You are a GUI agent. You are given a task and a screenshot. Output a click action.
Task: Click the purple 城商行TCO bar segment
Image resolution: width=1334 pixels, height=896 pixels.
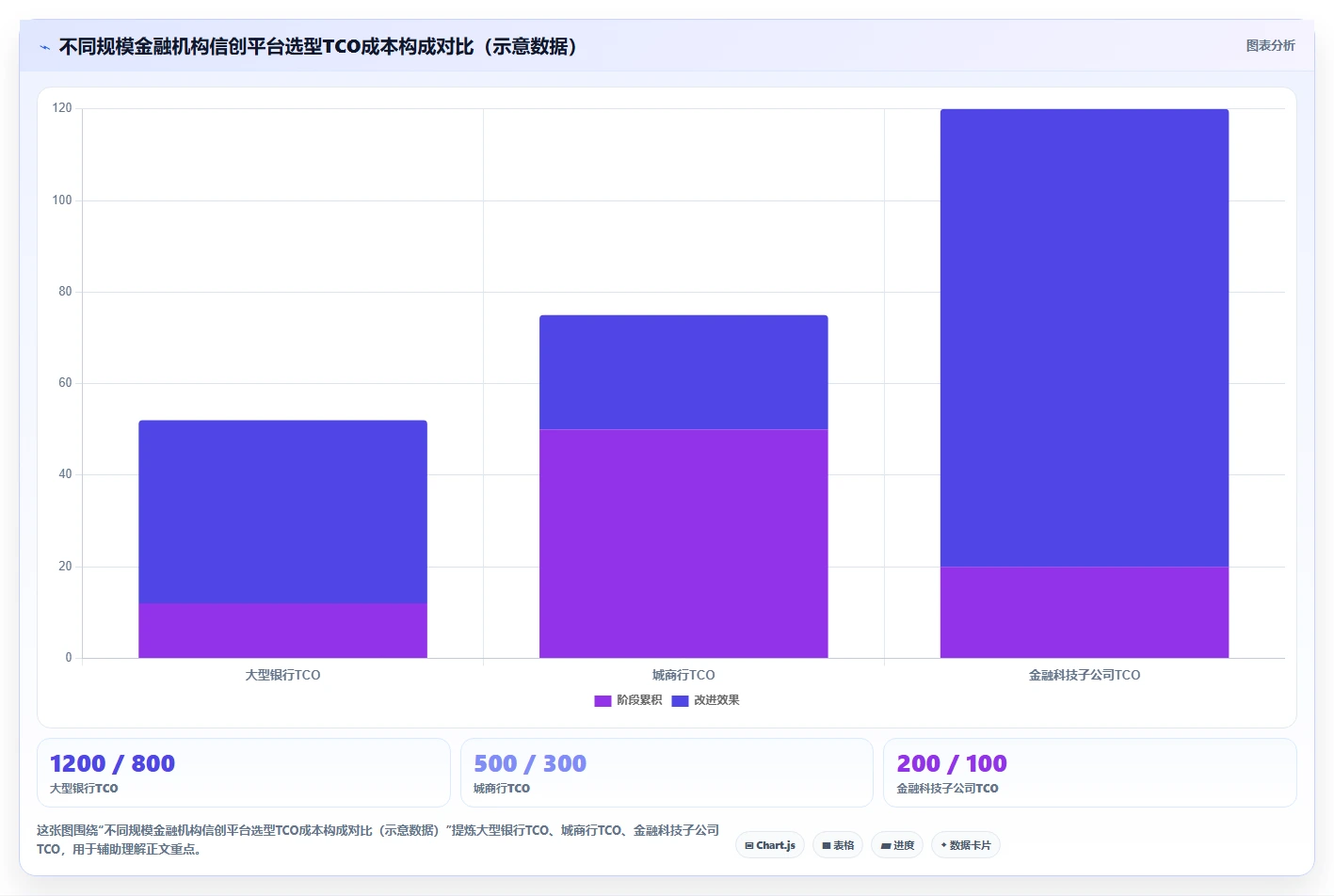(683, 544)
